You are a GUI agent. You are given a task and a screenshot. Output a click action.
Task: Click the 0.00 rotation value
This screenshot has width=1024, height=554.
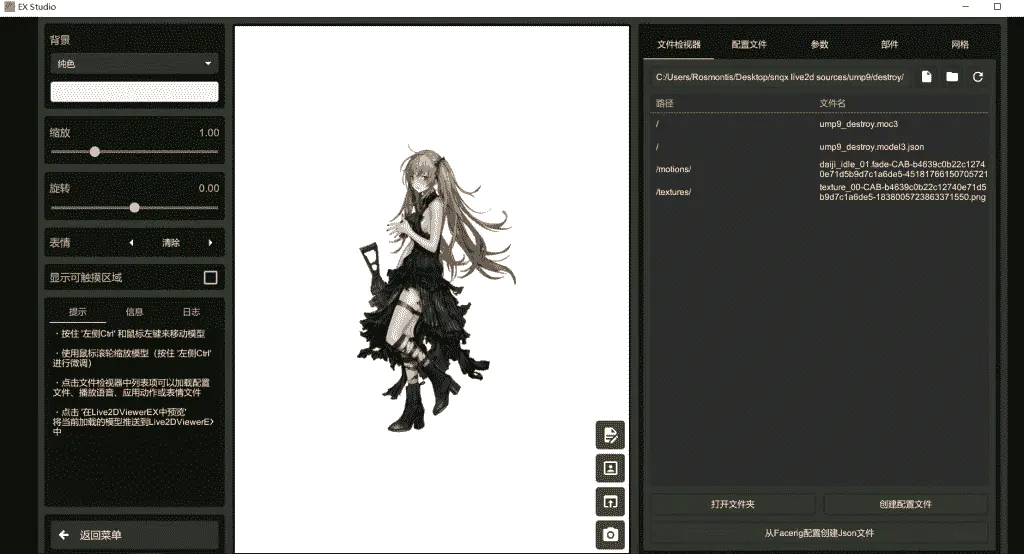point(209,188)
